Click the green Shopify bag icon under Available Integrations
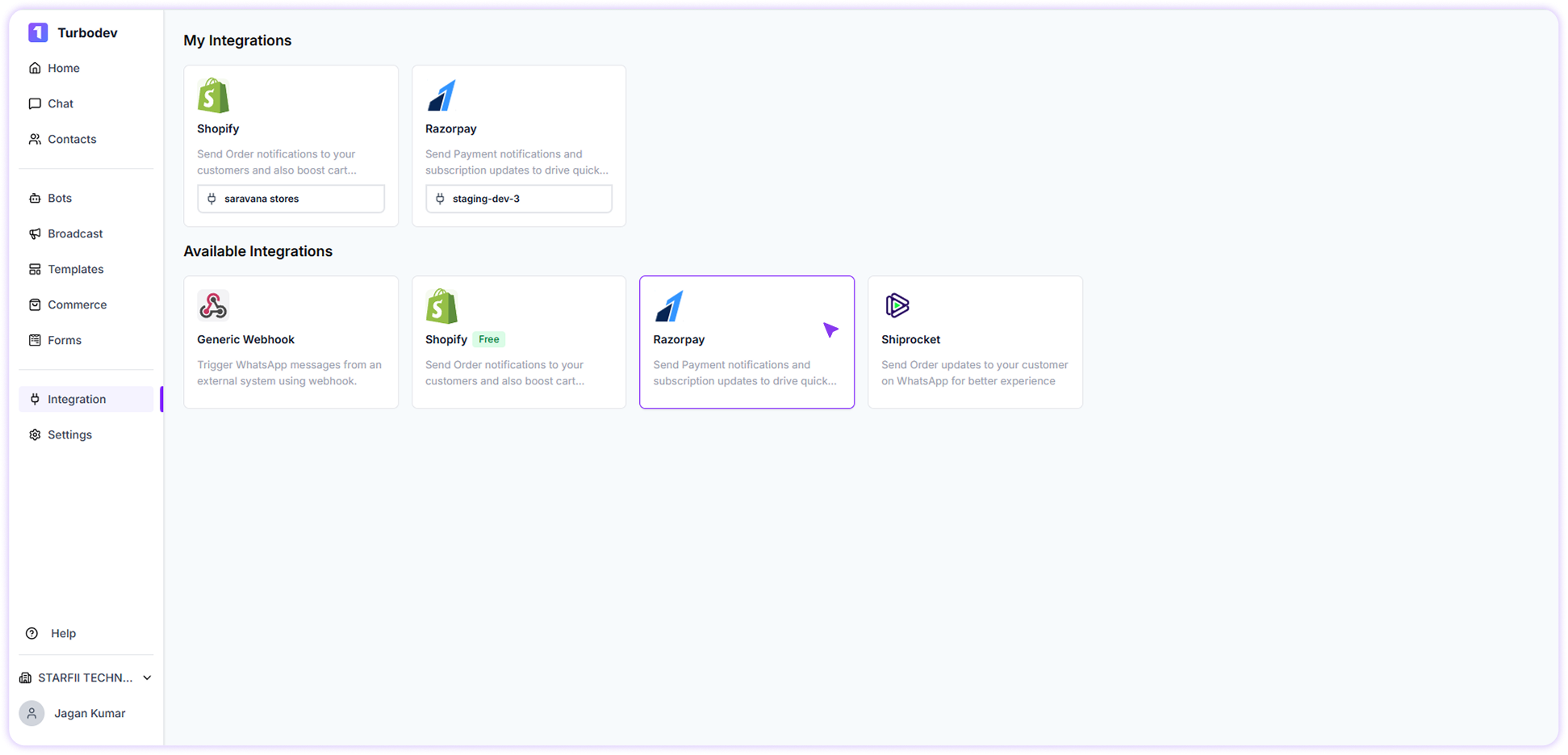 [x=441, y=306]
